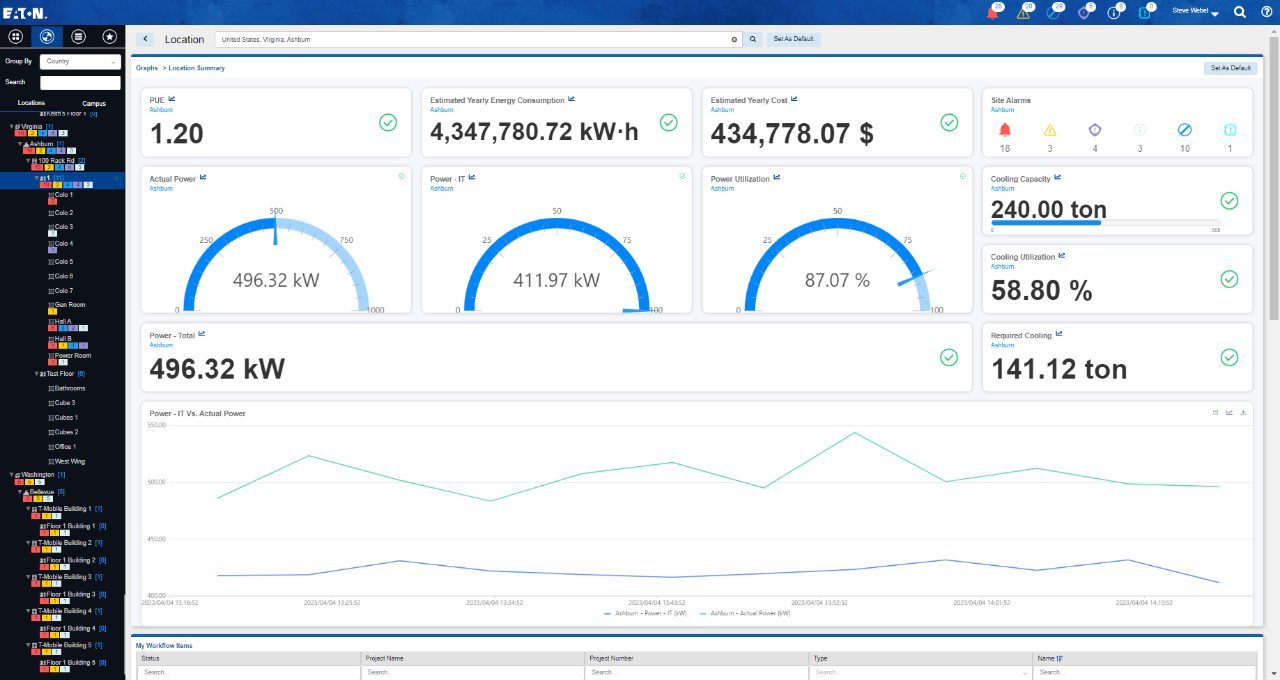1280x680 pixels.
Task: Open critical alarms red bell in header
Action: click(992, 12)
